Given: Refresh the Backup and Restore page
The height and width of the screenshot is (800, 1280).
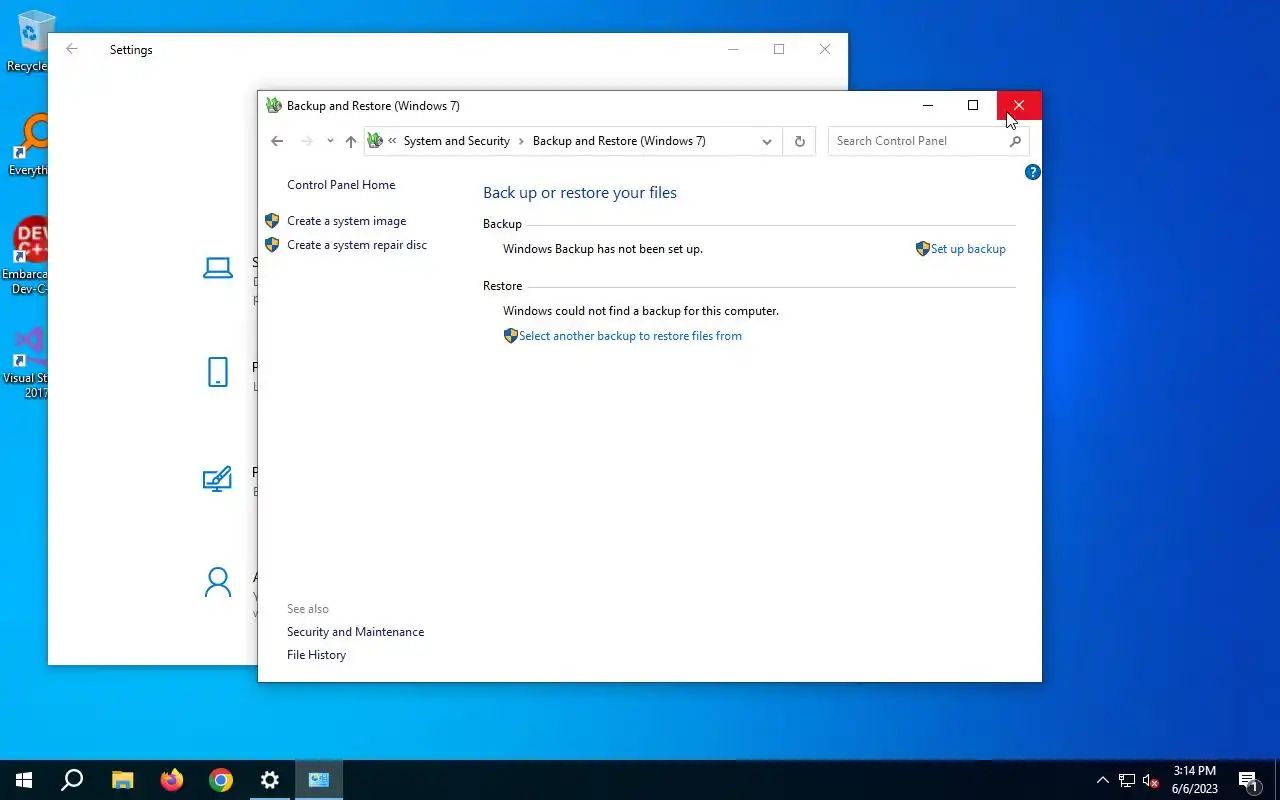Looking at the screenshot, I should coord(799,141).
